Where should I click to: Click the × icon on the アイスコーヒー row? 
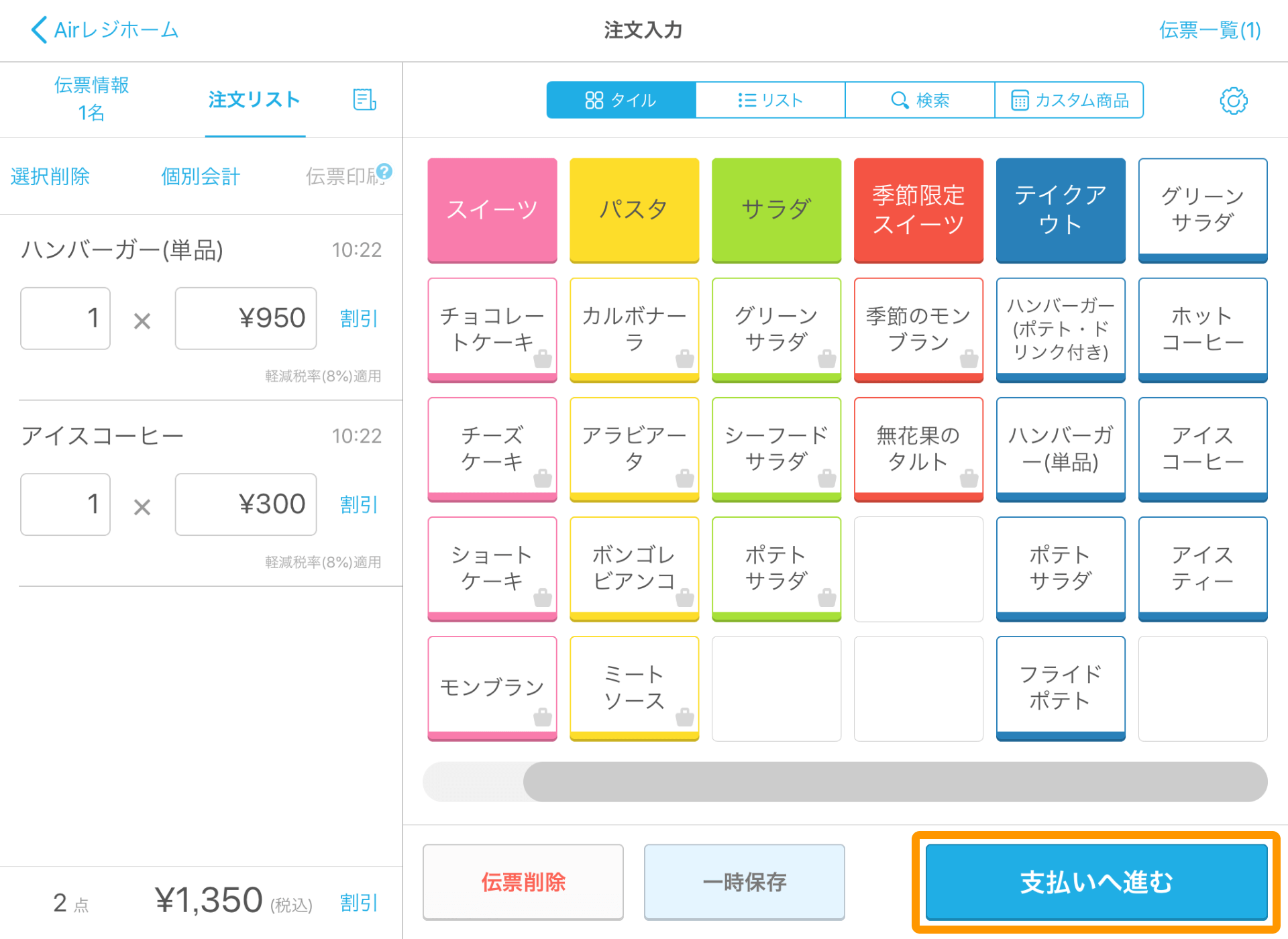[x=142, y=506]
